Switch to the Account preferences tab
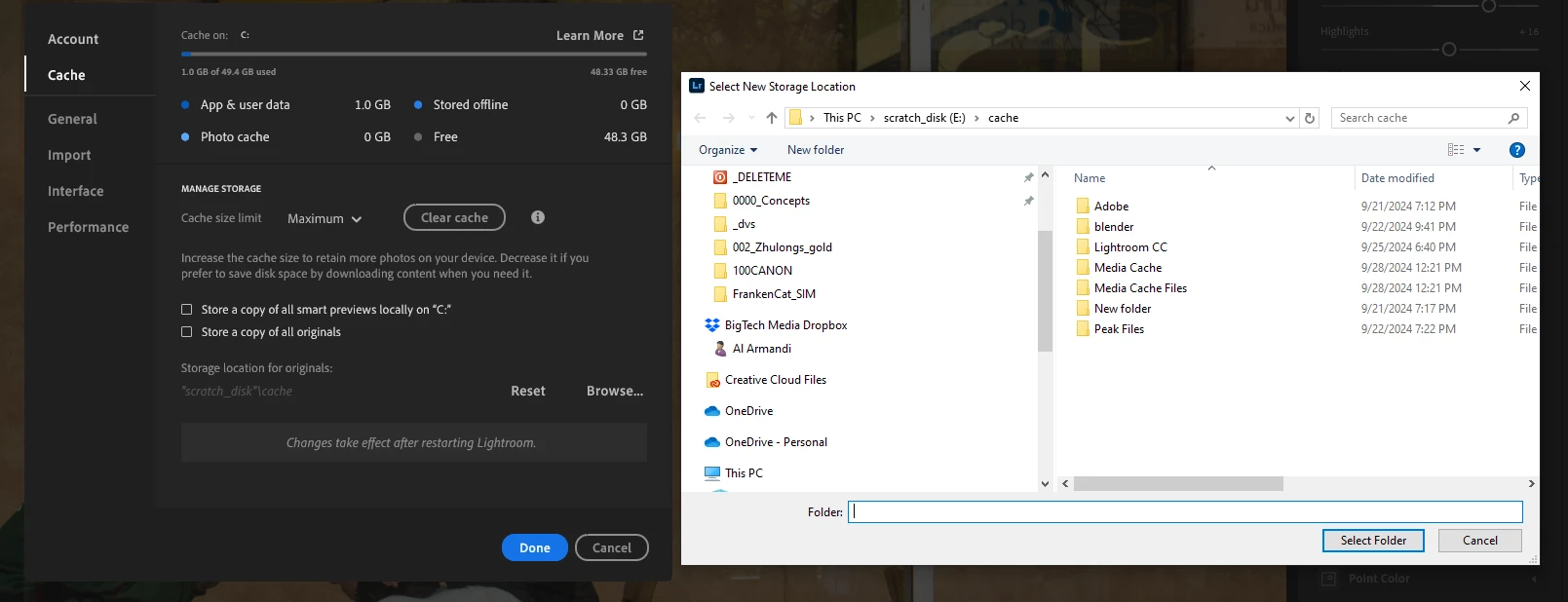Viewport: 1568px width, 602px height. click(x=73, y=39)
